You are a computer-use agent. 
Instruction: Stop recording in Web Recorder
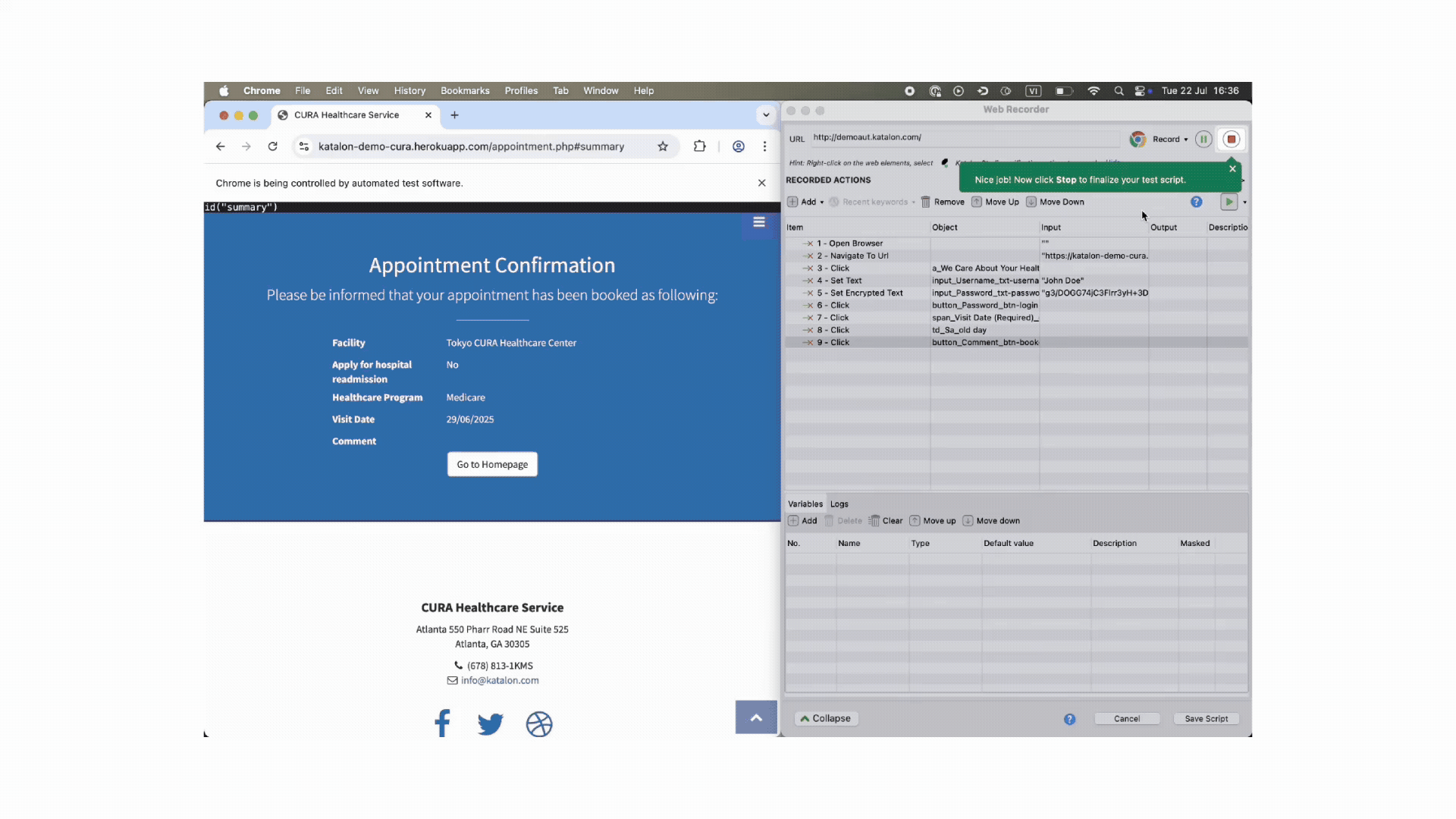point(1231,140)
